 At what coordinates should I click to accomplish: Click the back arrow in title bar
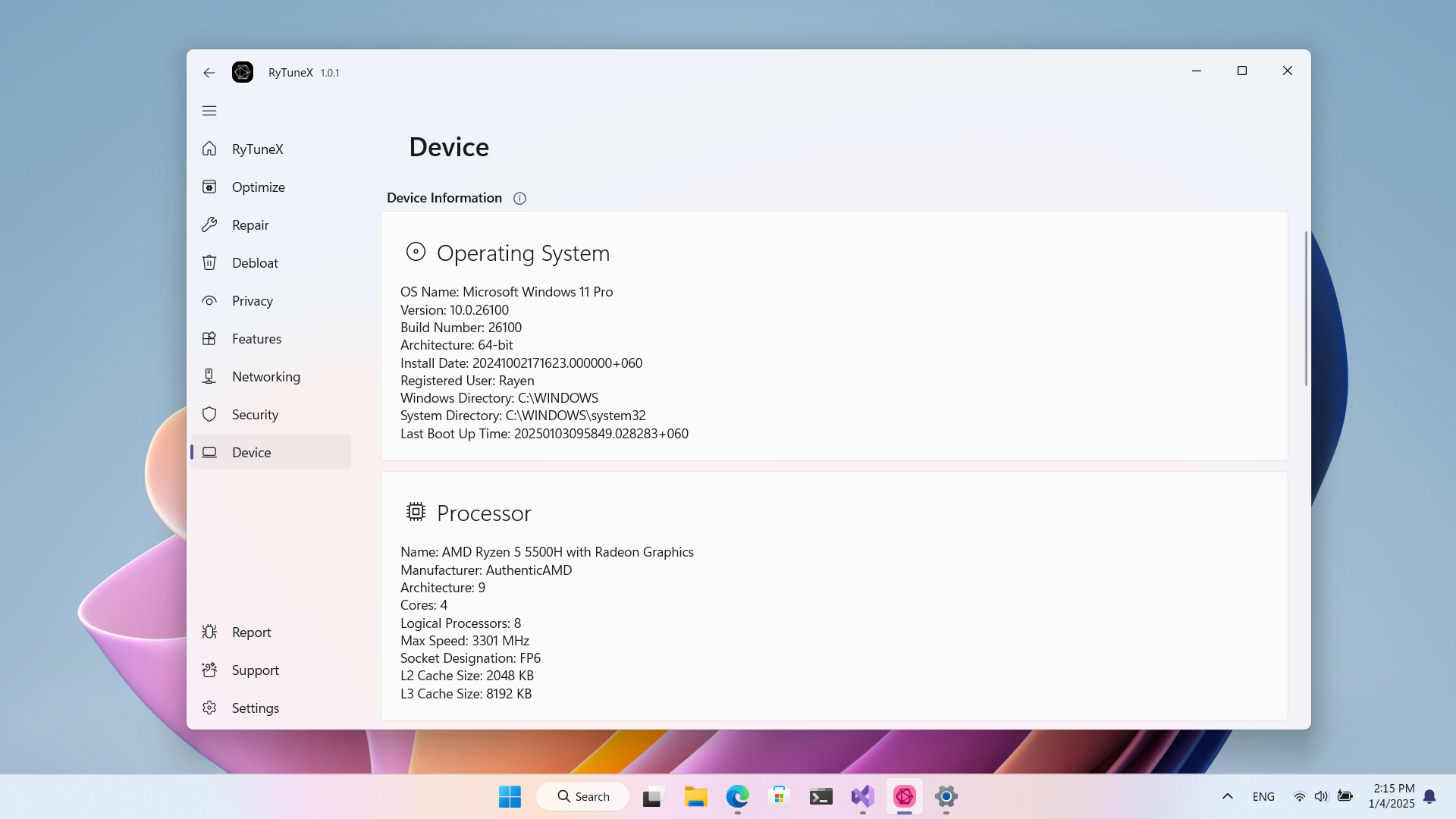click(209, 73)
